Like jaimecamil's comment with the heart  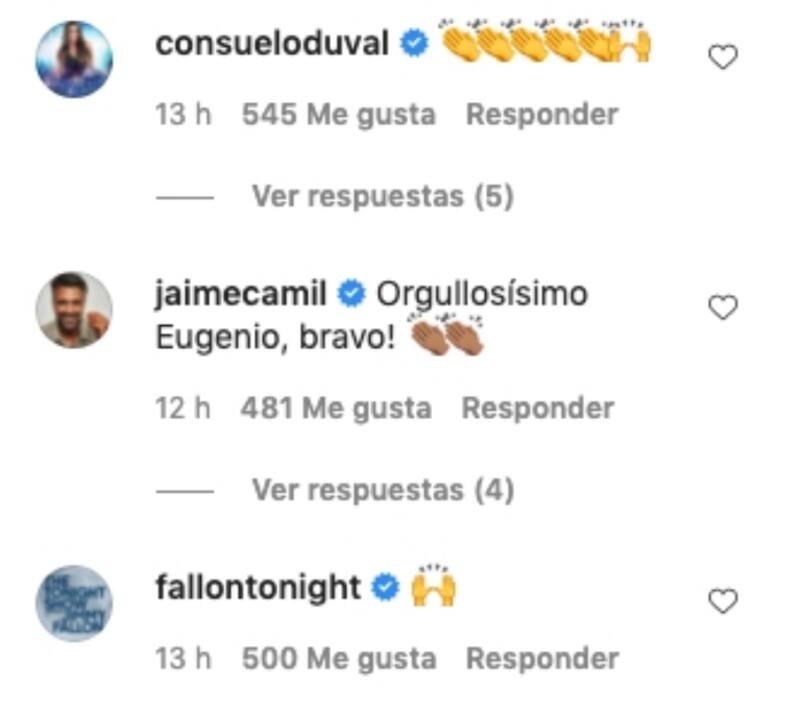[x=723, y=307]
